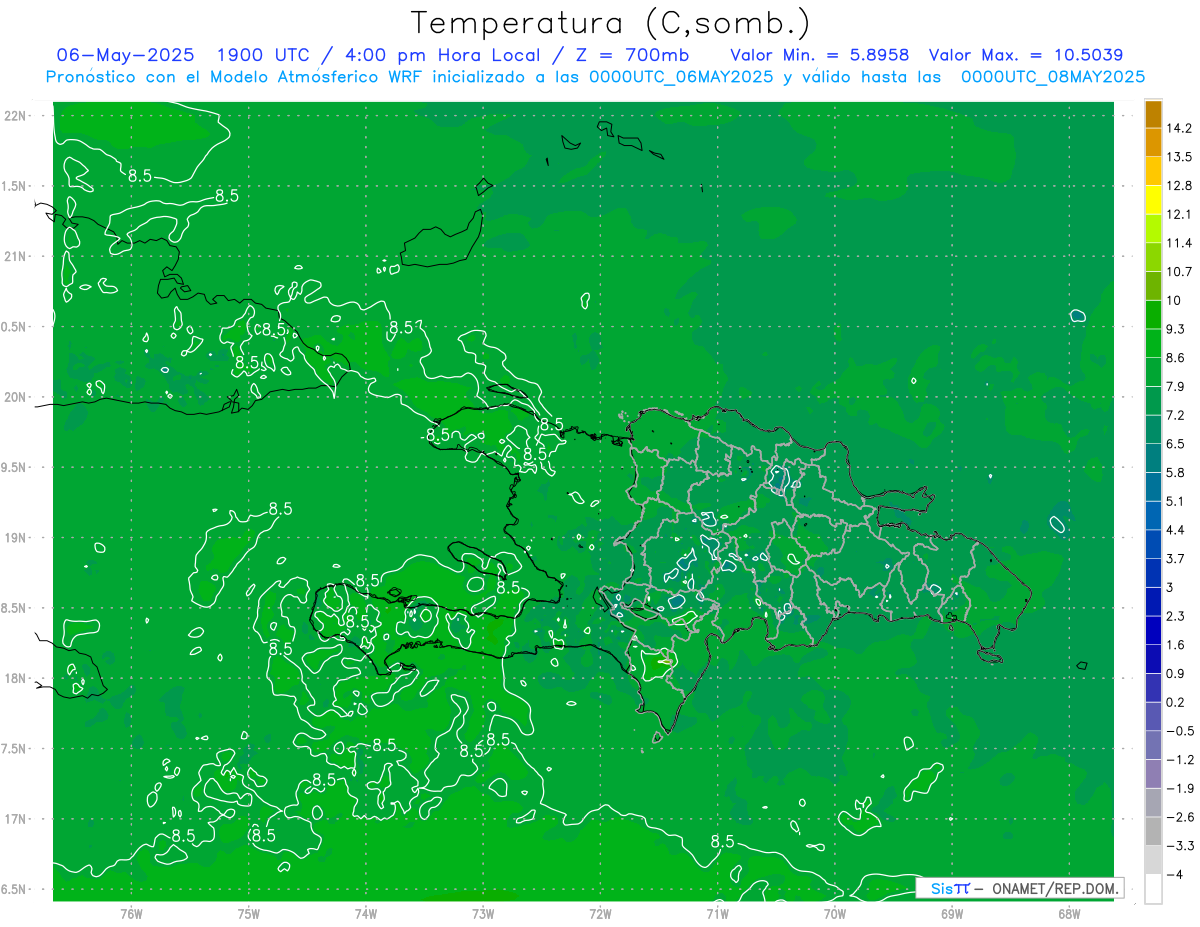Screen dimensions: 1200x927
Task: Click the 7.2 legend value
Action: pos(1177,415)
